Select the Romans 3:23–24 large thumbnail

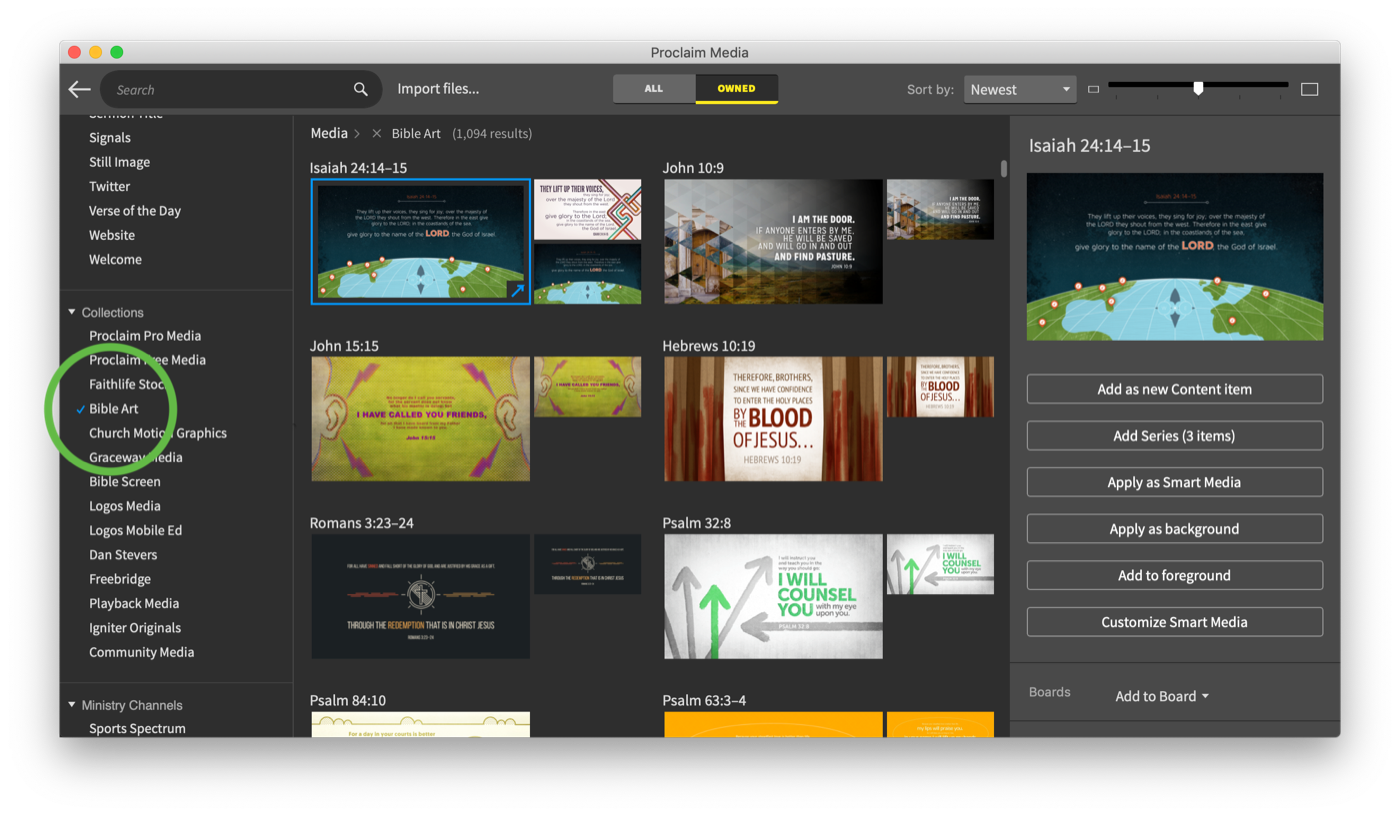tap(421, 596)
